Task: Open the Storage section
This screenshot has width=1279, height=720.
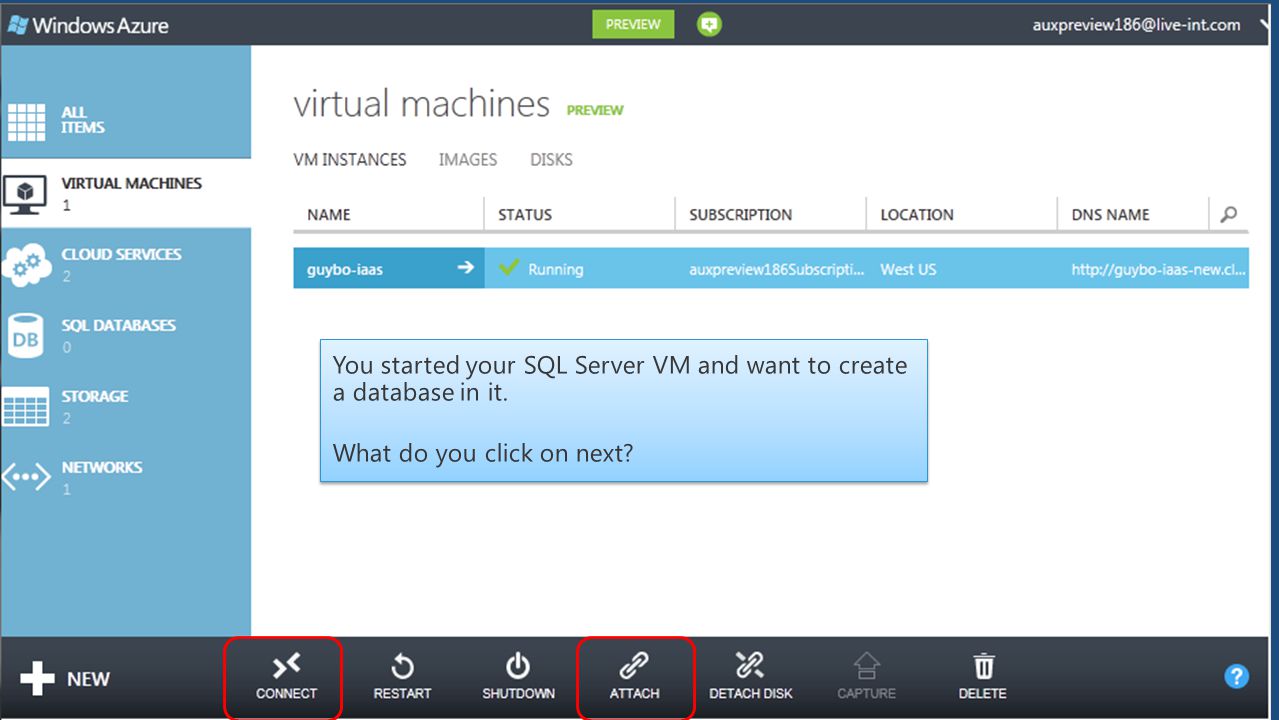Action: 125,406
